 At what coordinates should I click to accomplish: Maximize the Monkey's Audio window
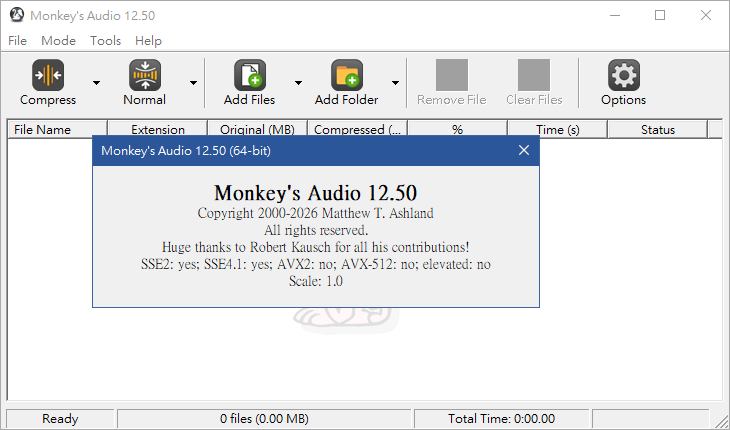(x=660, y=15)
